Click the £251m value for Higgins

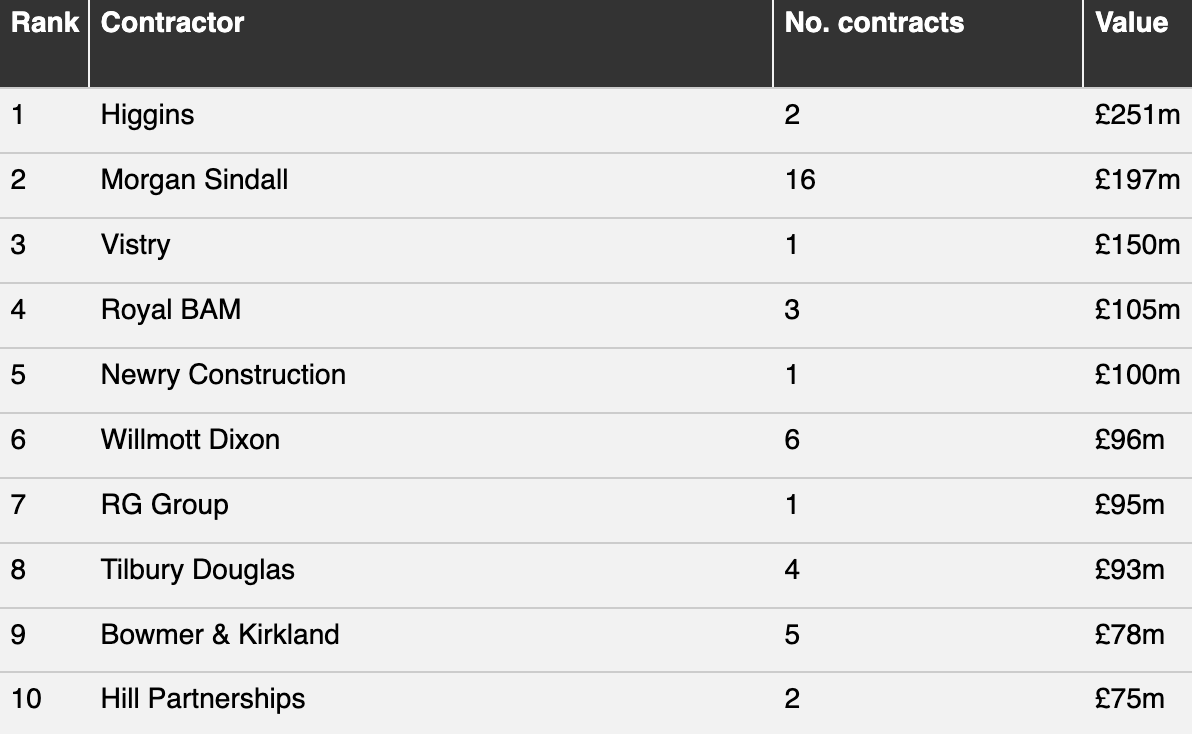point(1137,115)
